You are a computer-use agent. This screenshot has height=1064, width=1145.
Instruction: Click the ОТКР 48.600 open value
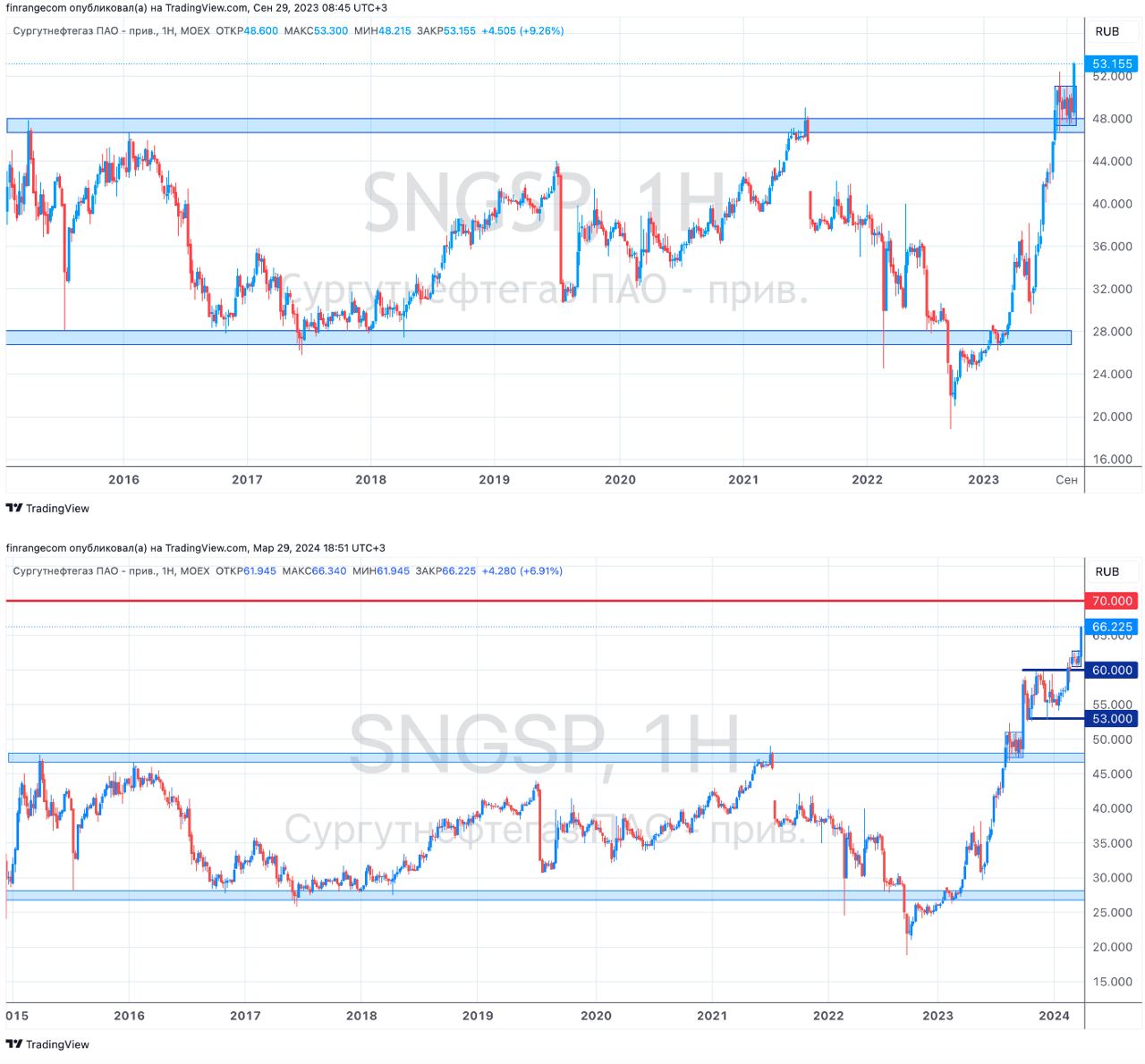(x=247, y=30)
